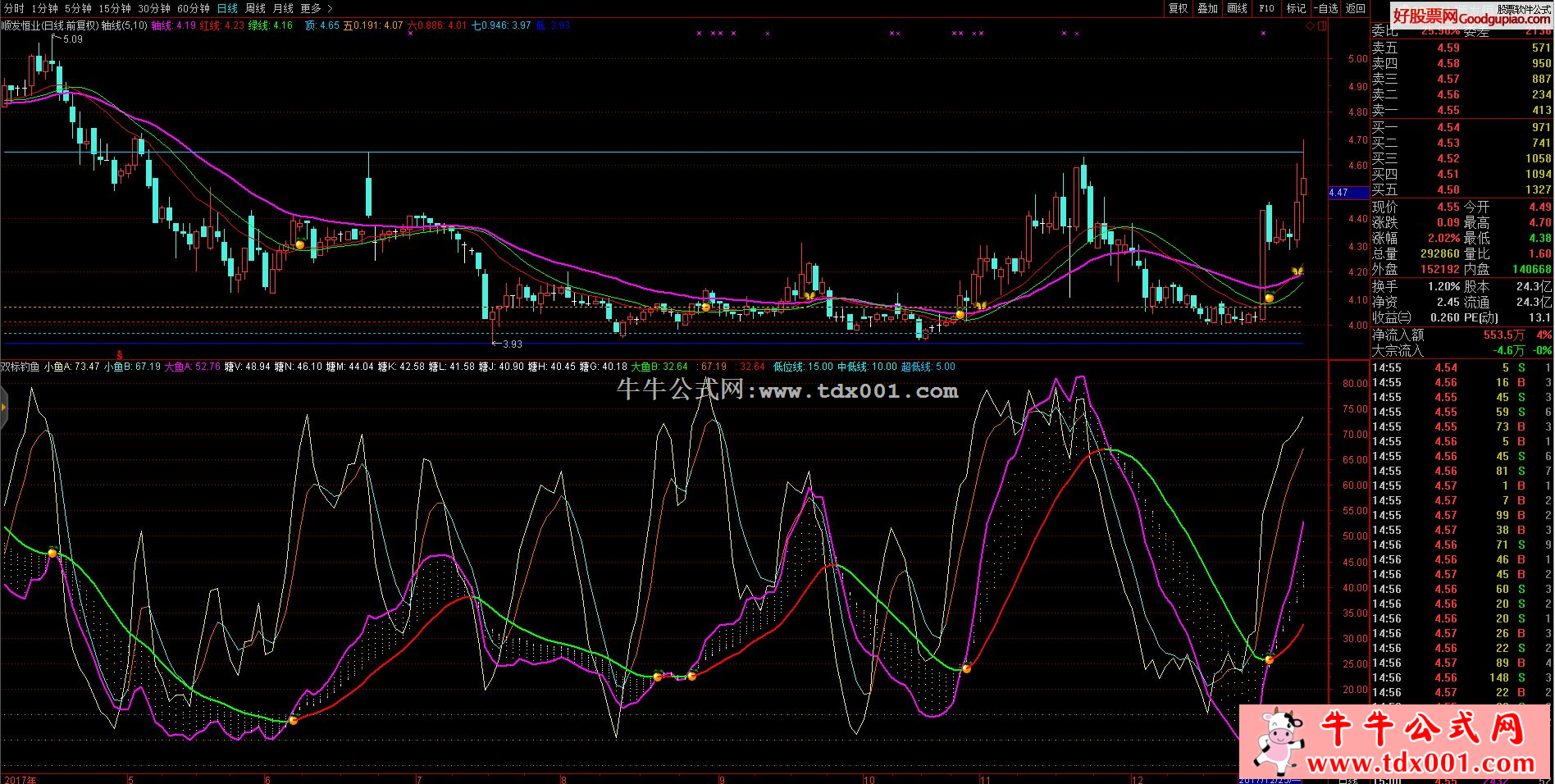1555x784 pixels.
Task: Select the 5分钟 period tab
Action: tap(78, 8)
